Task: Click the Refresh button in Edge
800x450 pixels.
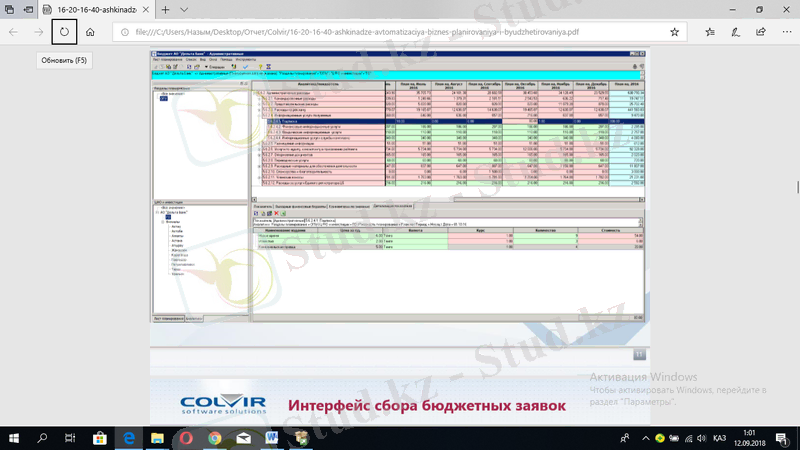Action: pos(64,32)
